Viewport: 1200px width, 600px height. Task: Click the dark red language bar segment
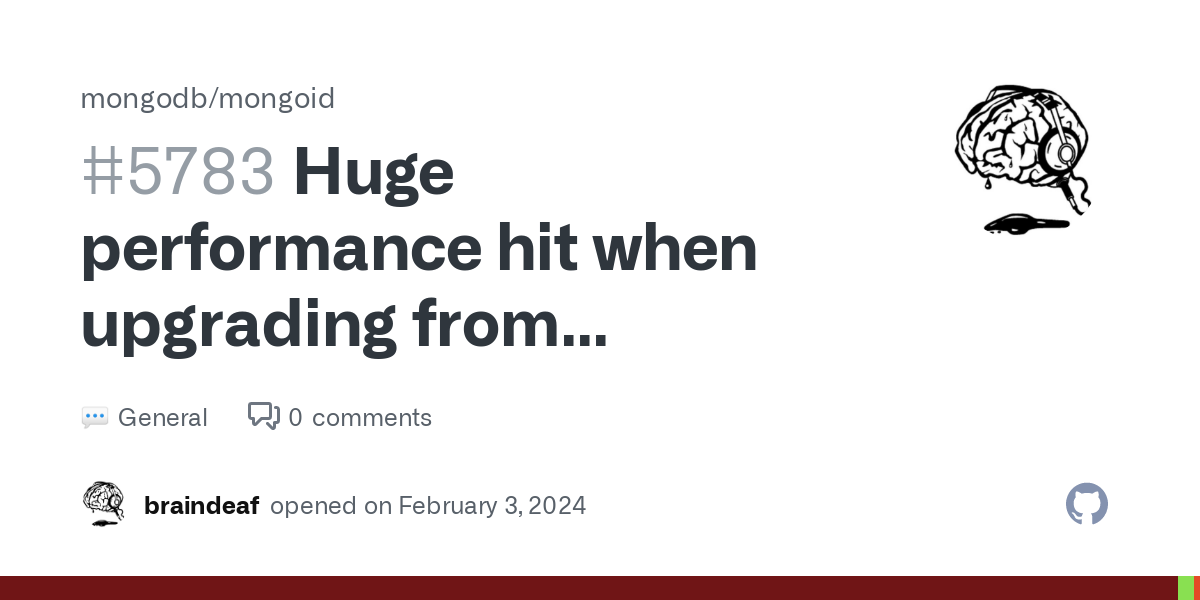[588, 588]
